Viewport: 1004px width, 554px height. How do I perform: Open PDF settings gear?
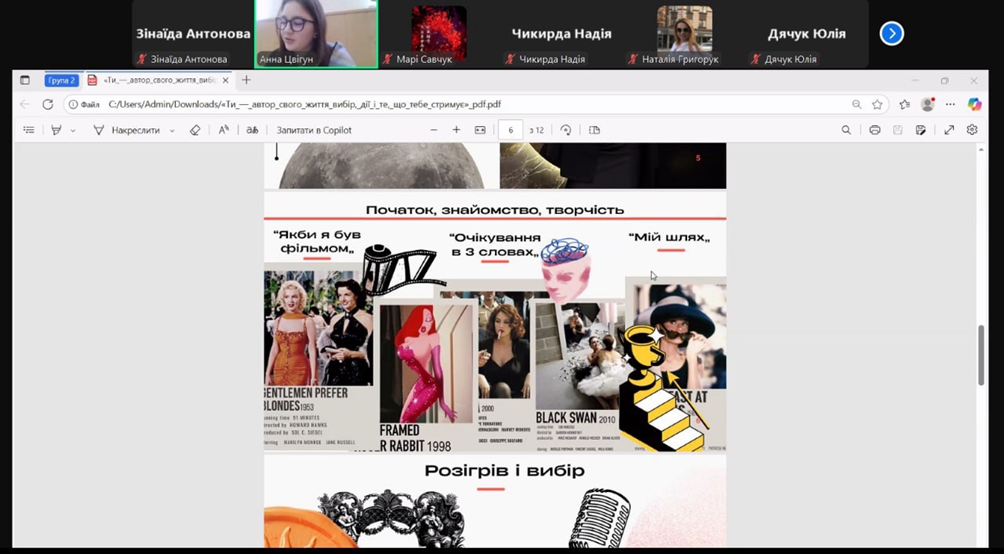pos(972,130)
